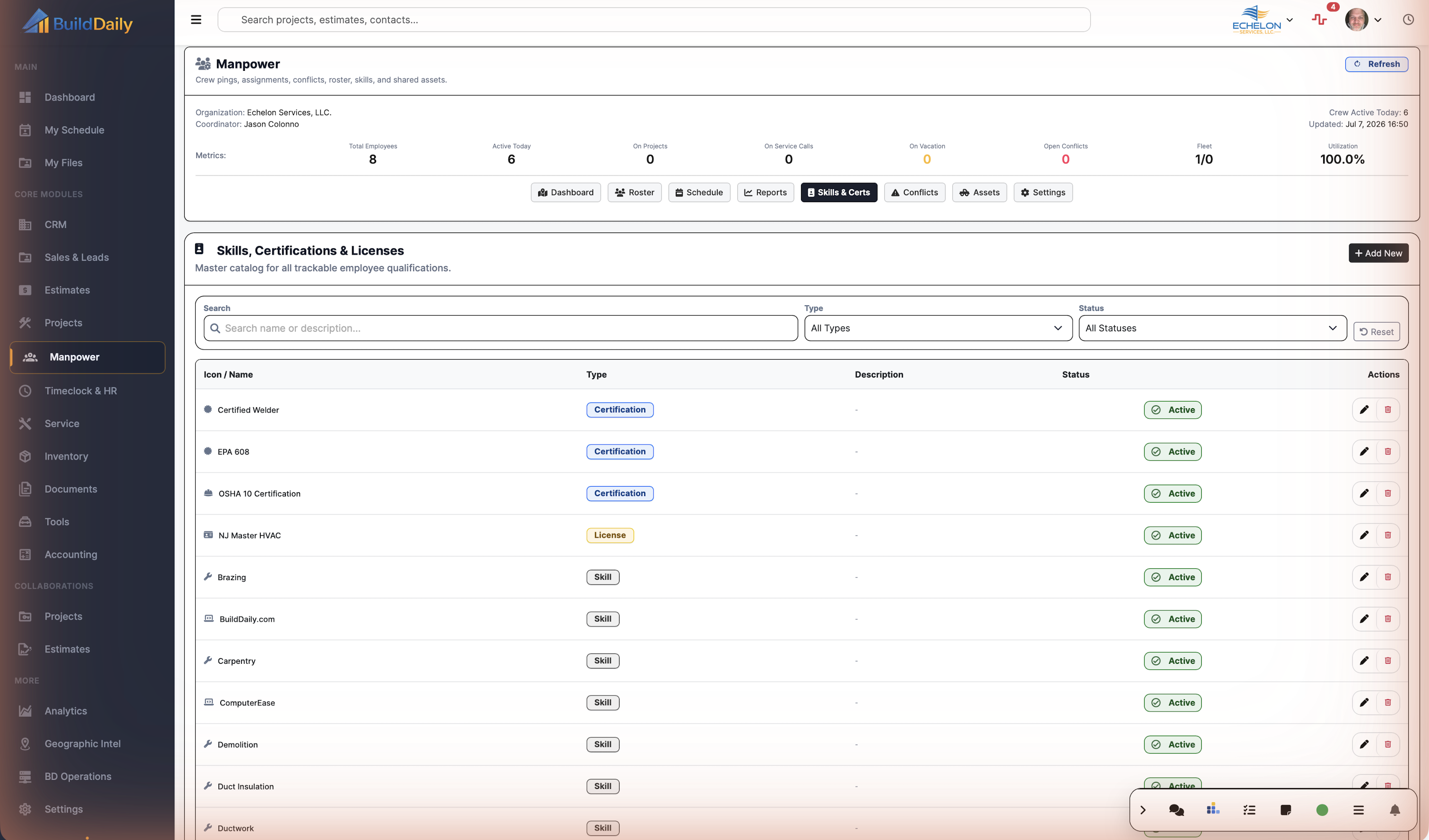Delete the ComputerEase skill
1429x840 pixels.
(x=1387, y=703)
